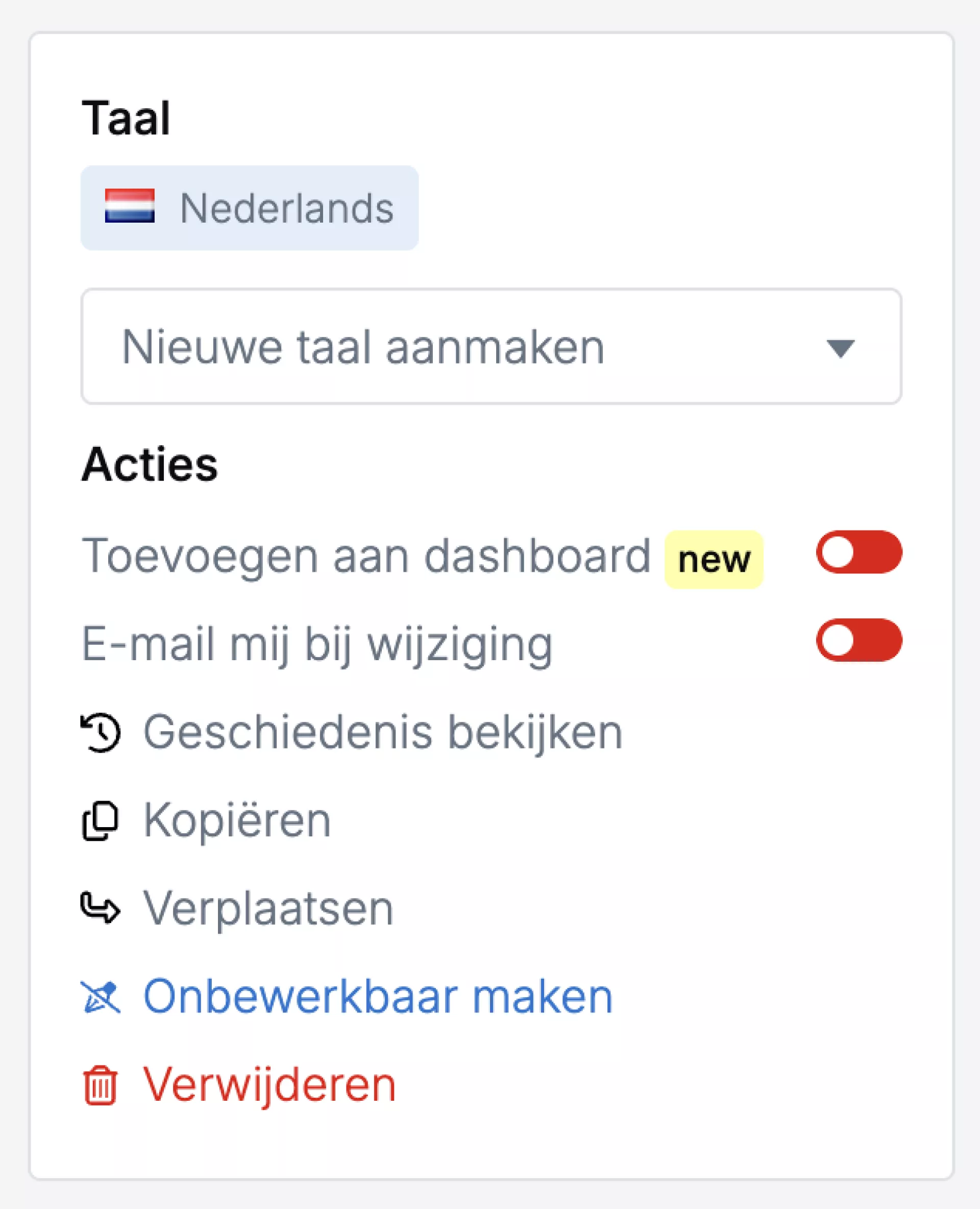Select the Nederlands language chip

(x=249, y=208)
